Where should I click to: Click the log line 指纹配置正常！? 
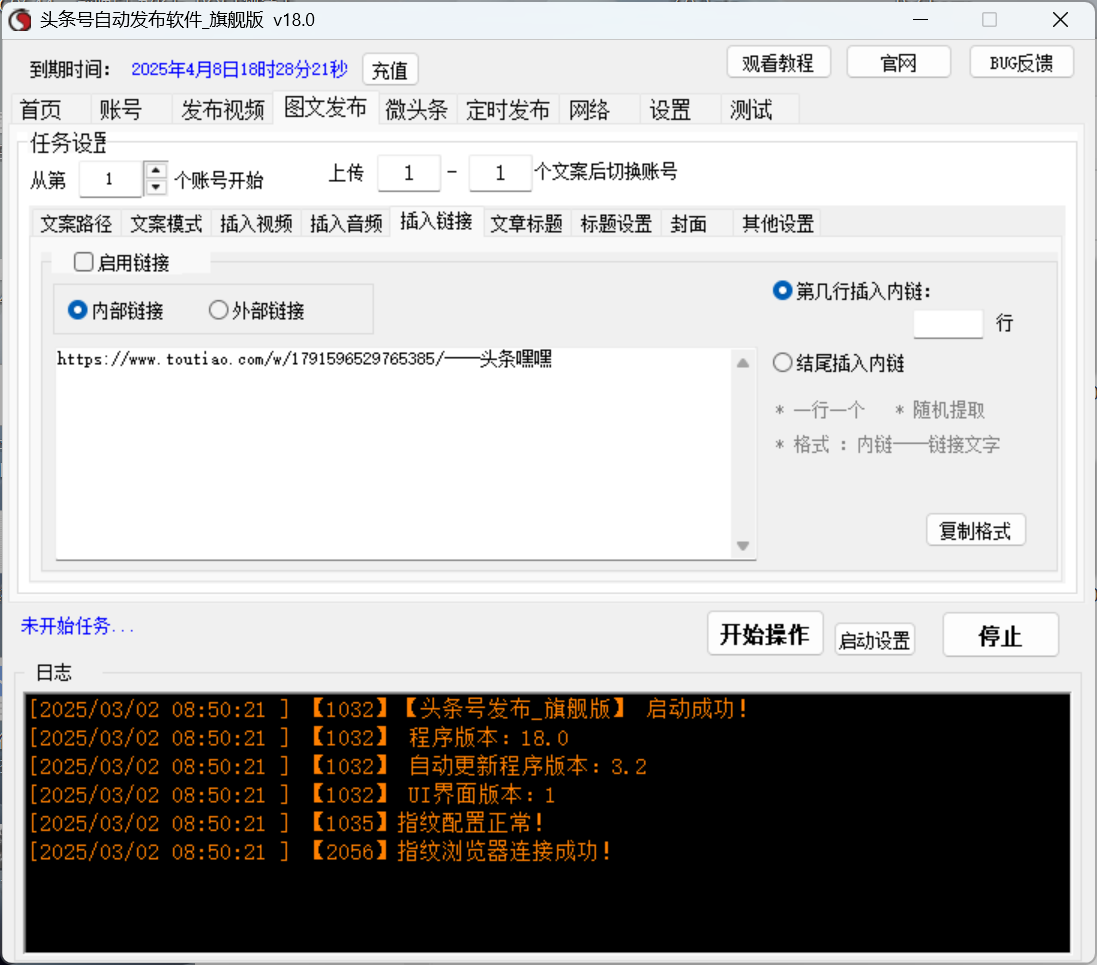point(285,823)
